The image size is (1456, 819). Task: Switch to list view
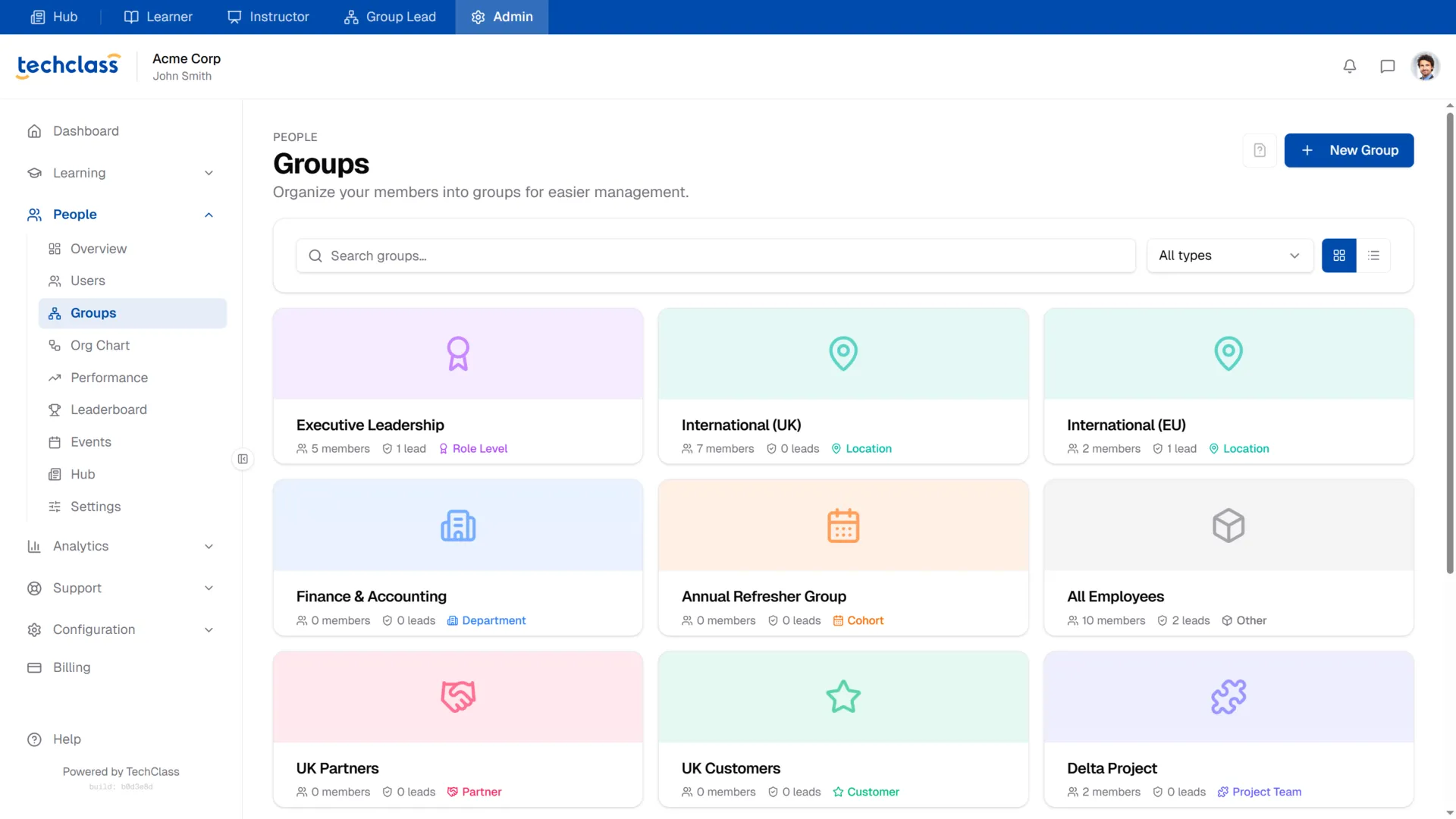(x=1373, y=256)
